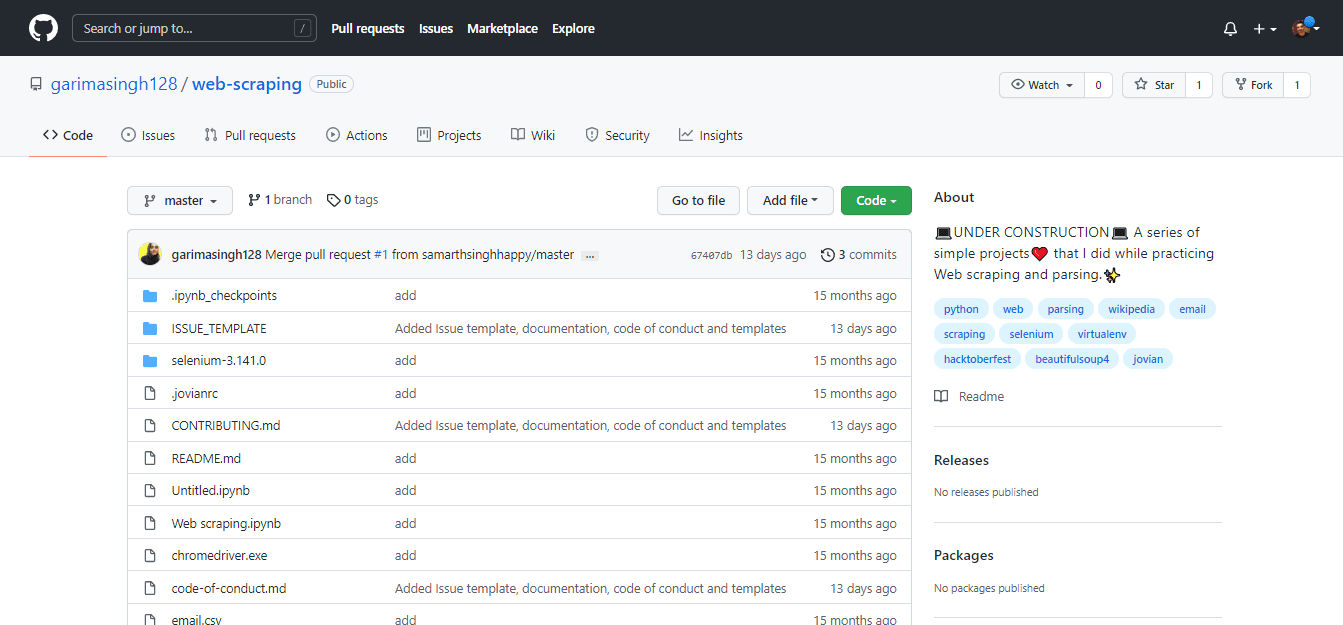Switch to the Issues tab
Image resolution: width=1343 pixels, height=625 pixels.
(148, 136)
